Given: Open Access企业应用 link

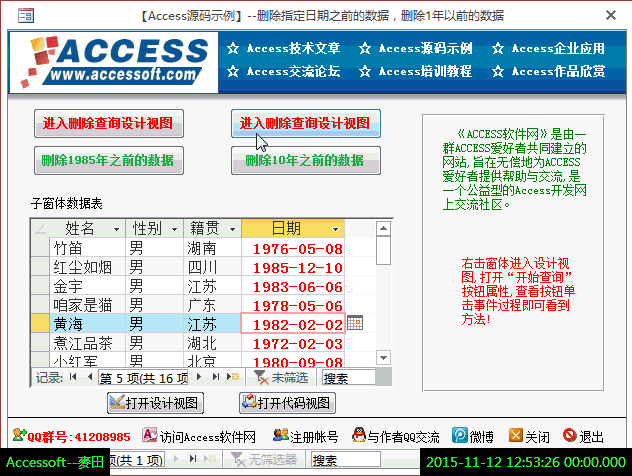Looking at the screenshot, I should click(548, 48).
